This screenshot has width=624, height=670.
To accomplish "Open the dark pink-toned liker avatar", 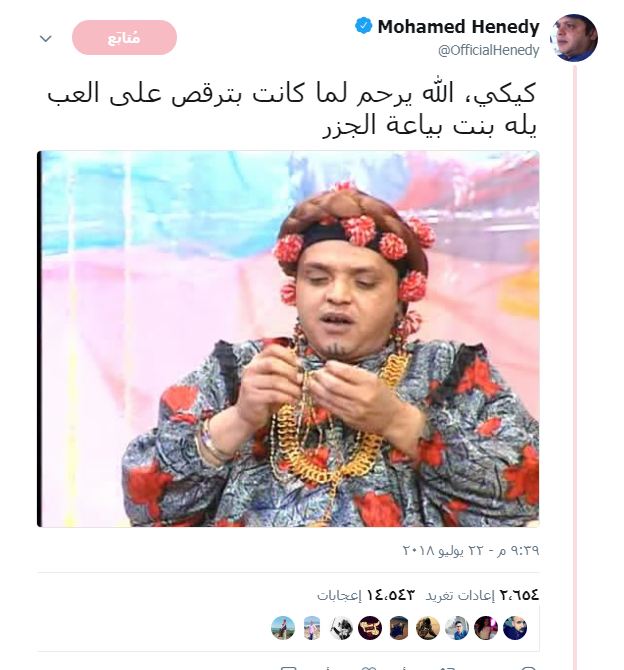I will pyautogui.click(x=486, y=628).
